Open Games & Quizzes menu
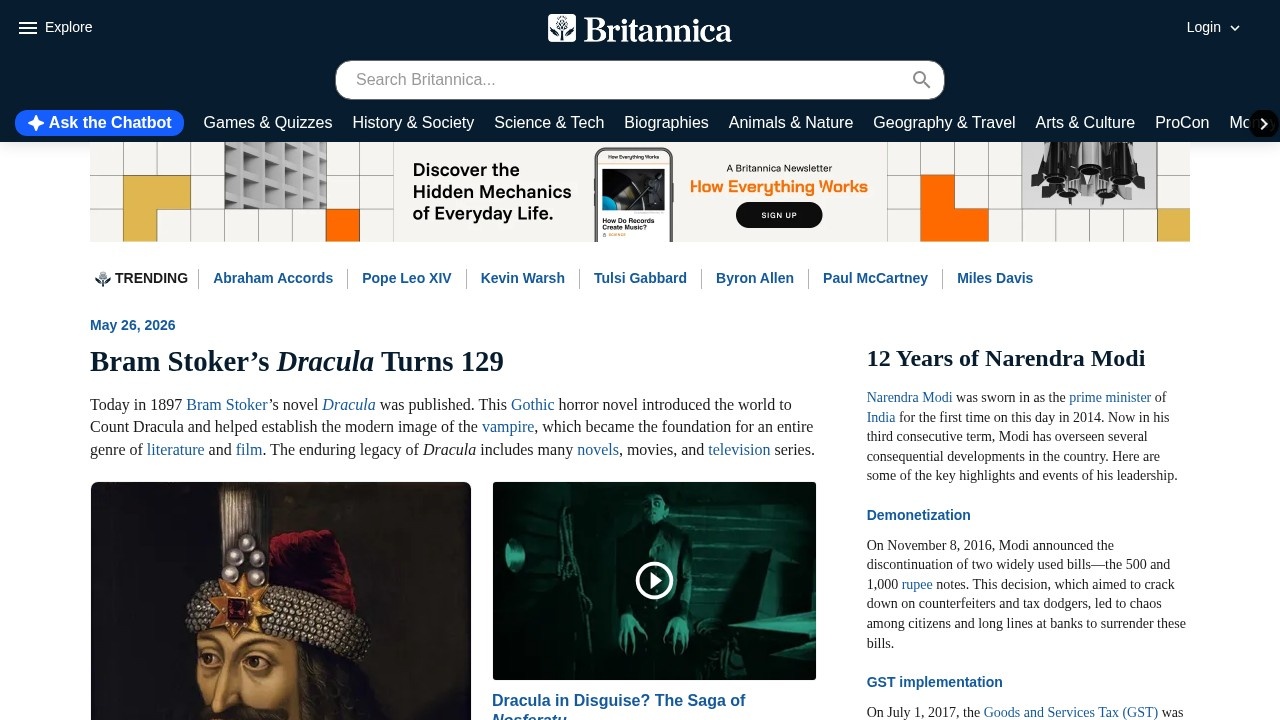The image size is (1280, 720). 268,123
